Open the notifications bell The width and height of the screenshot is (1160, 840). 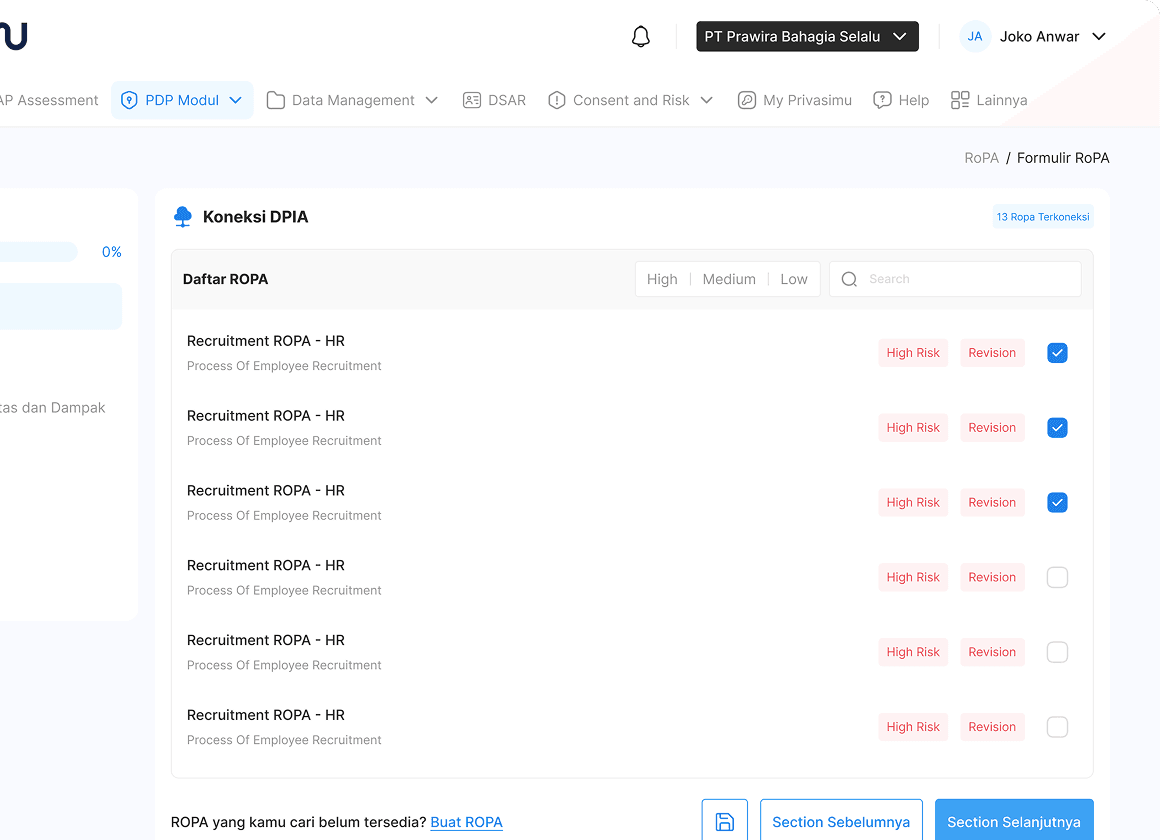point(641,37)
